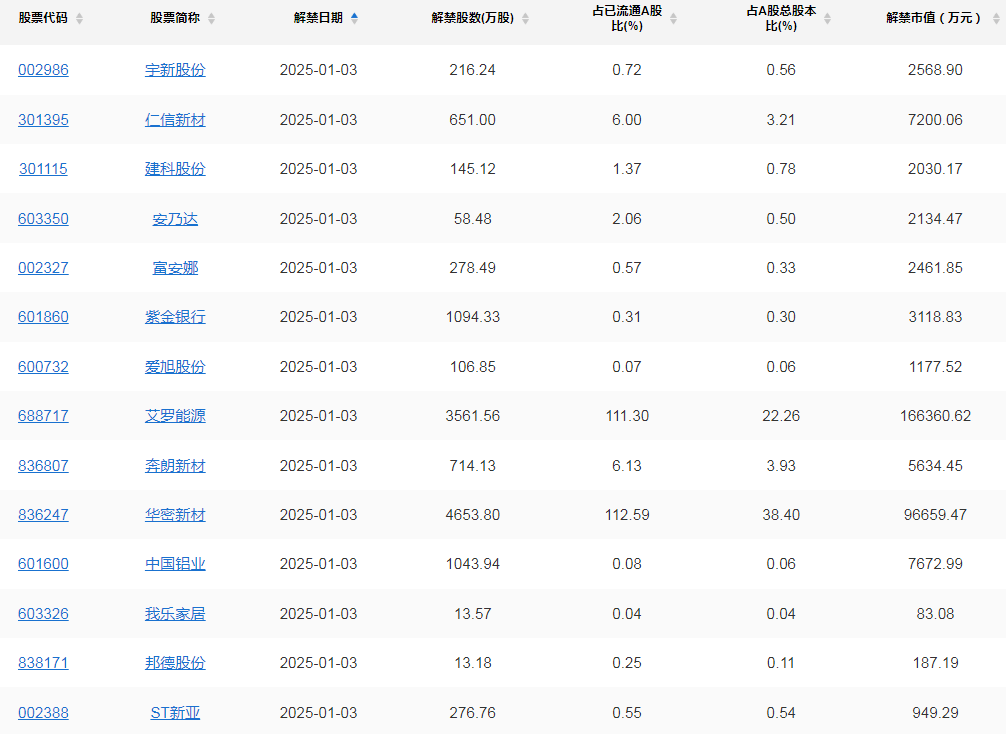Open 邦德股份 stock name link
The width and height of the screenshot is (1006, 734).
tap(175, 663)
